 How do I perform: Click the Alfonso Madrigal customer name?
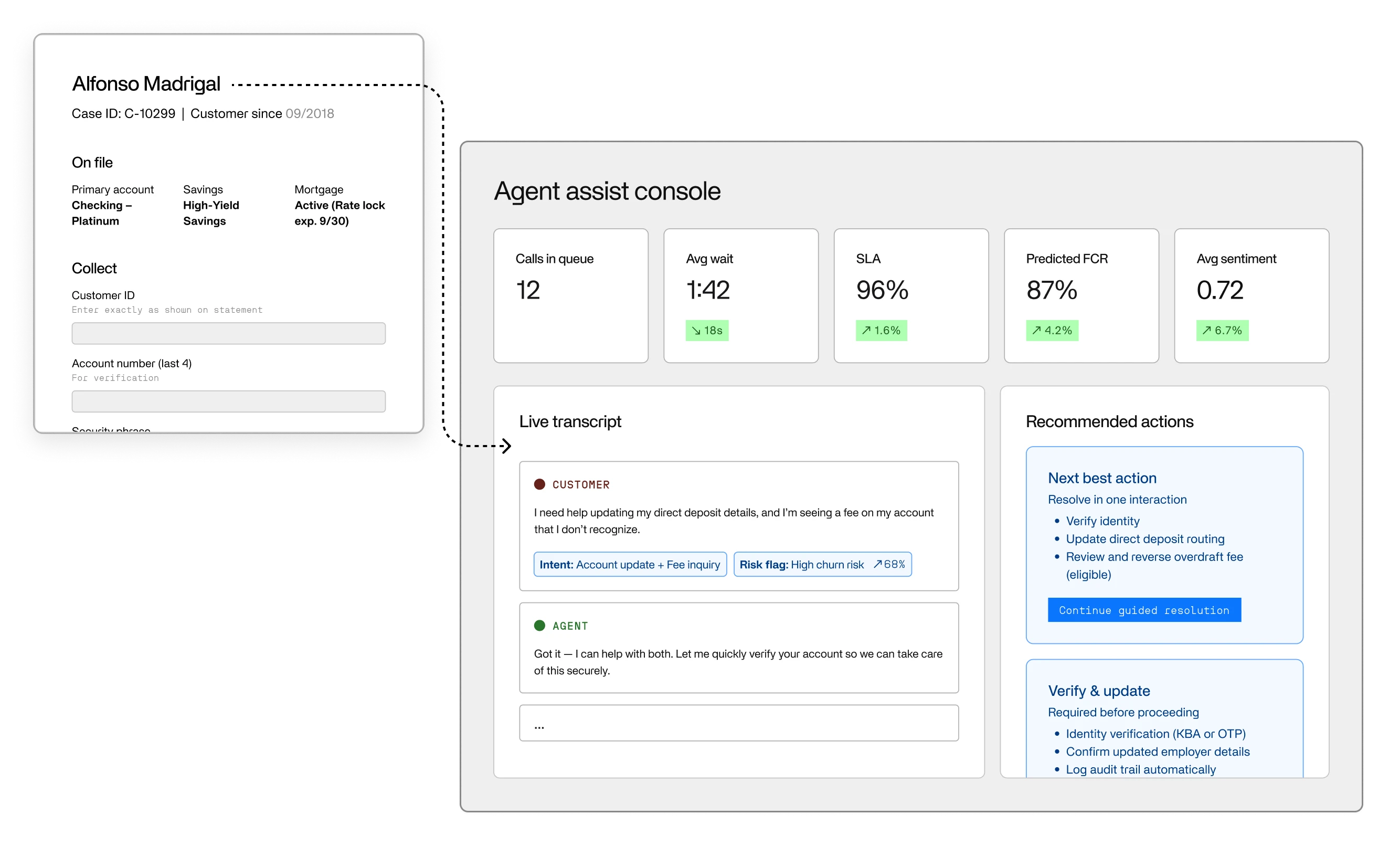pyautogui.click(x=146, y=83)
